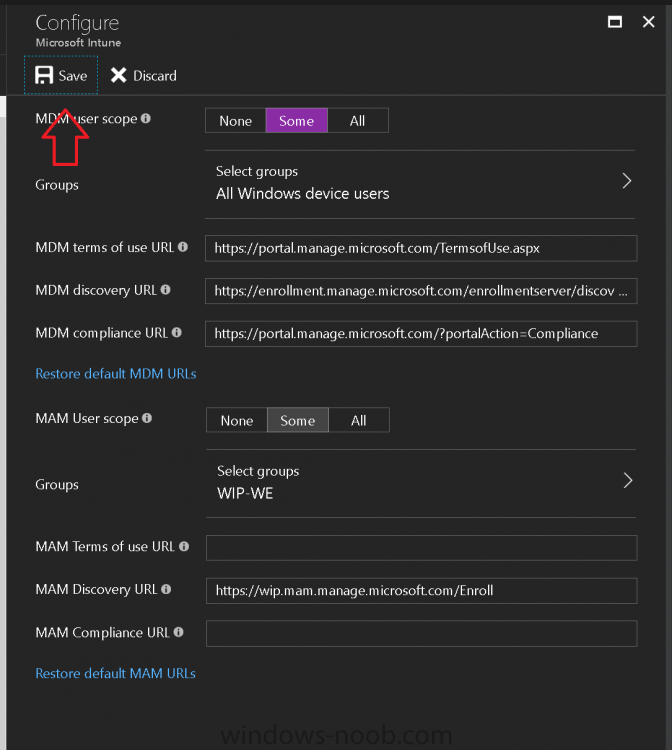This screenshot has height=750, width=672.
Task: Open Select groups row showing WIP-WE
Action: point(421,483)
